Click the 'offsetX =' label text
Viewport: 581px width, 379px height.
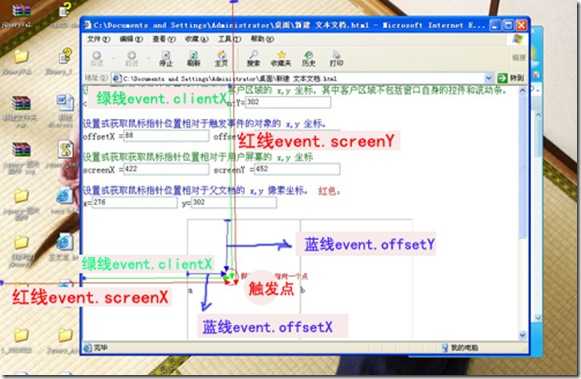click(103, 137)
